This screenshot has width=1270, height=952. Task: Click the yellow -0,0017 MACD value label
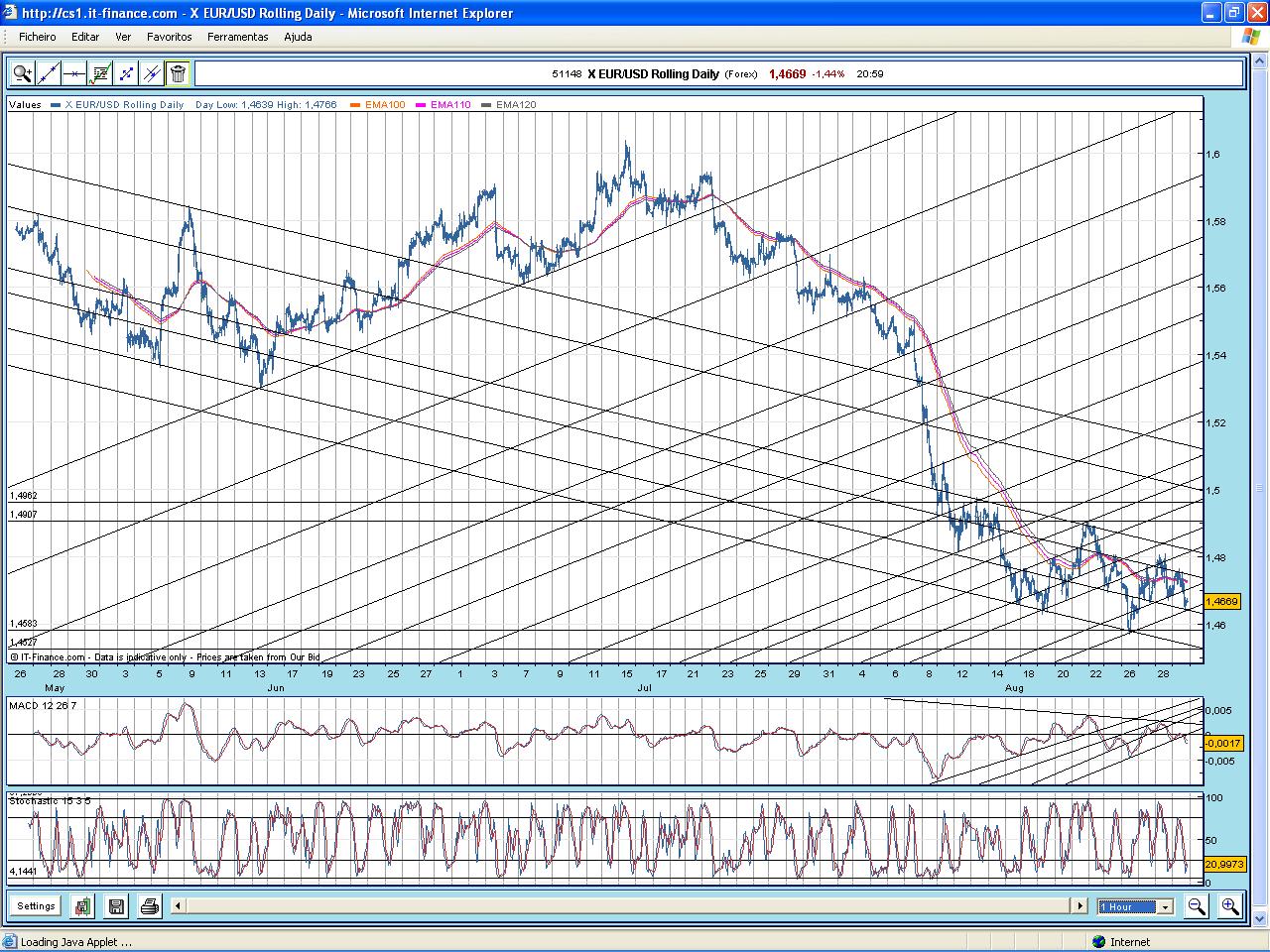pos(1221,743)
